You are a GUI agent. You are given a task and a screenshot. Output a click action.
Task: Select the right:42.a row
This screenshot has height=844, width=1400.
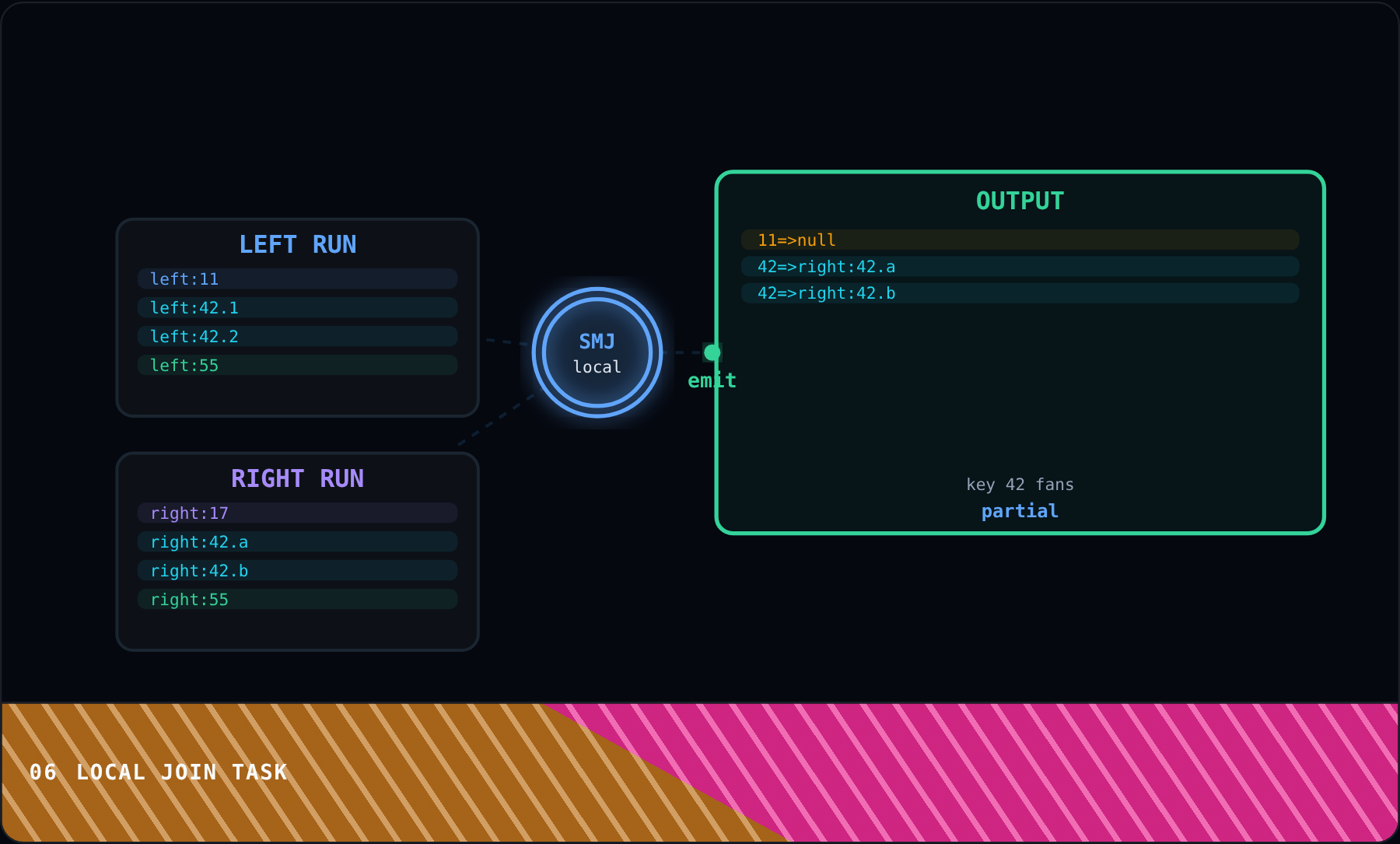(297, 541)
